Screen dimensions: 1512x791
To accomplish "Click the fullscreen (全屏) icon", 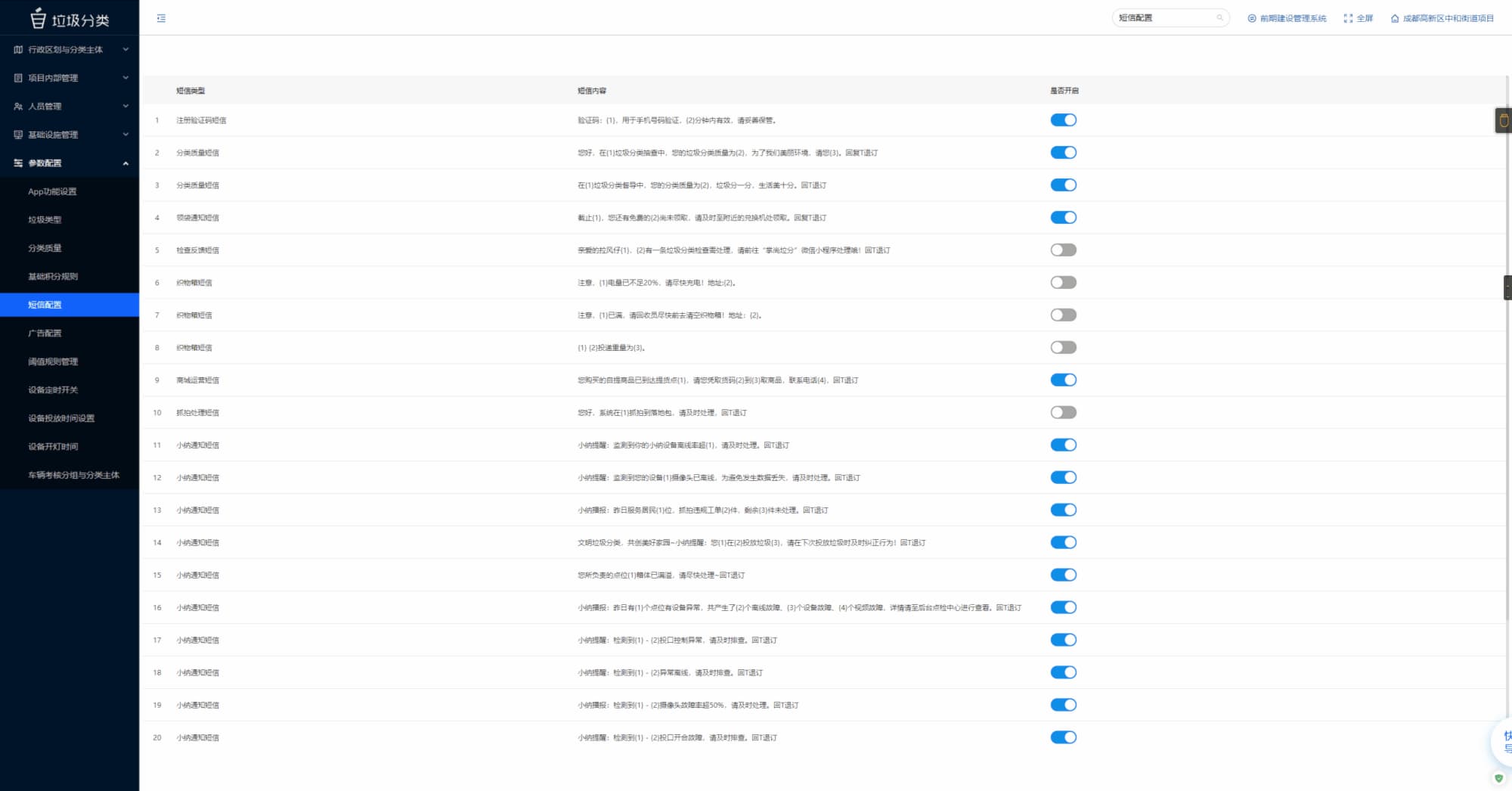I will [x=1348, y=18].
